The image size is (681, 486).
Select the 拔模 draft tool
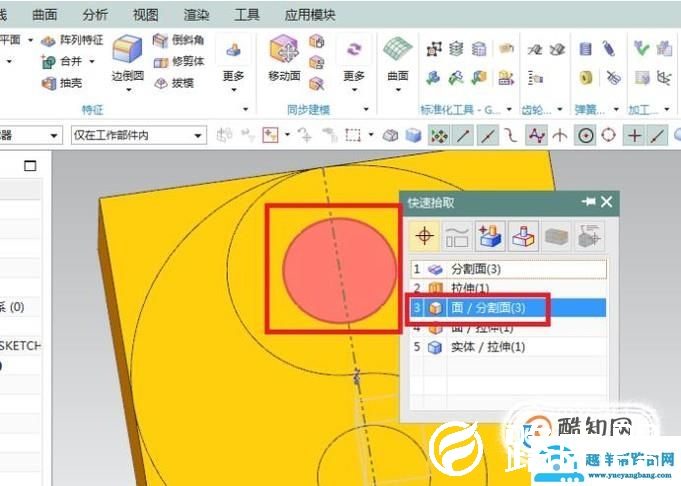174,83
